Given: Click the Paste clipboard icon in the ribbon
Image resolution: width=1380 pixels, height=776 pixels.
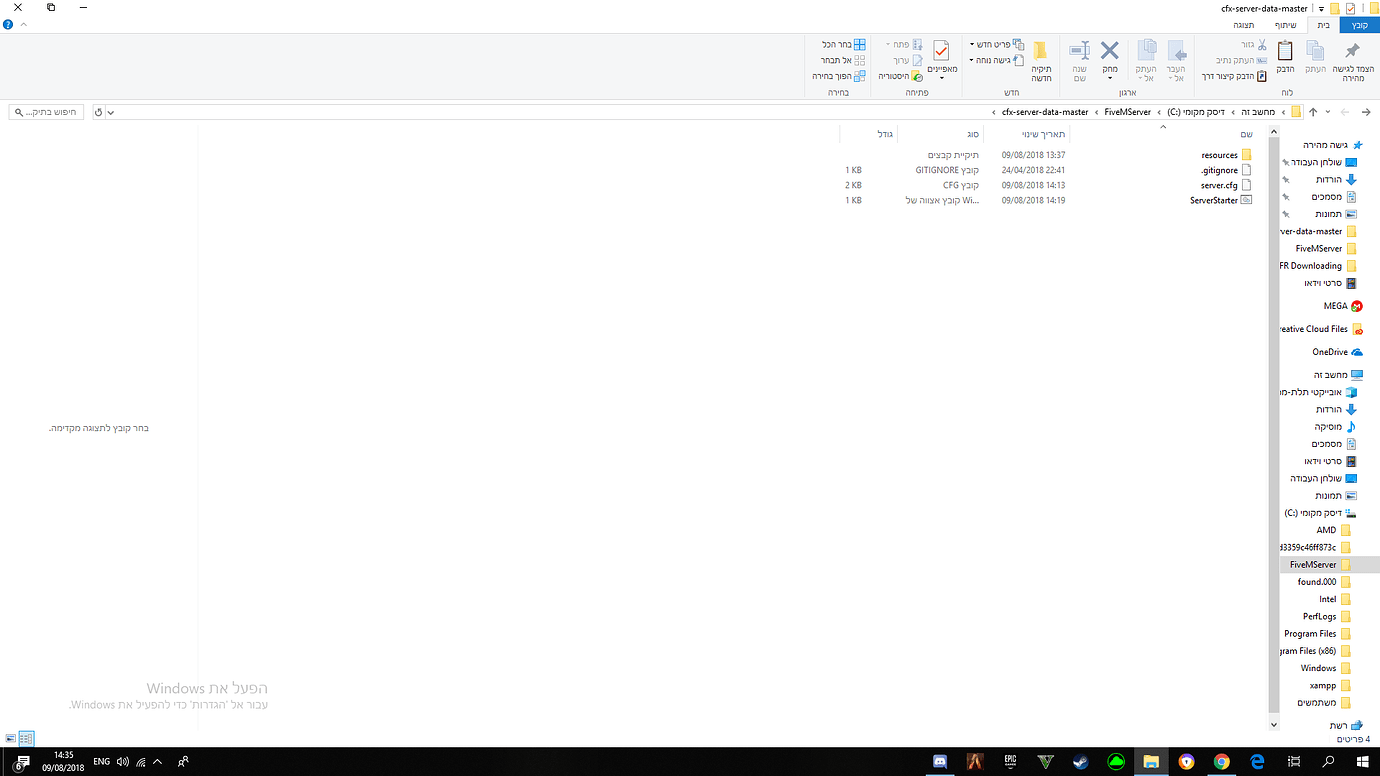Looking at the screenshot, I should tap(1285, 50).
